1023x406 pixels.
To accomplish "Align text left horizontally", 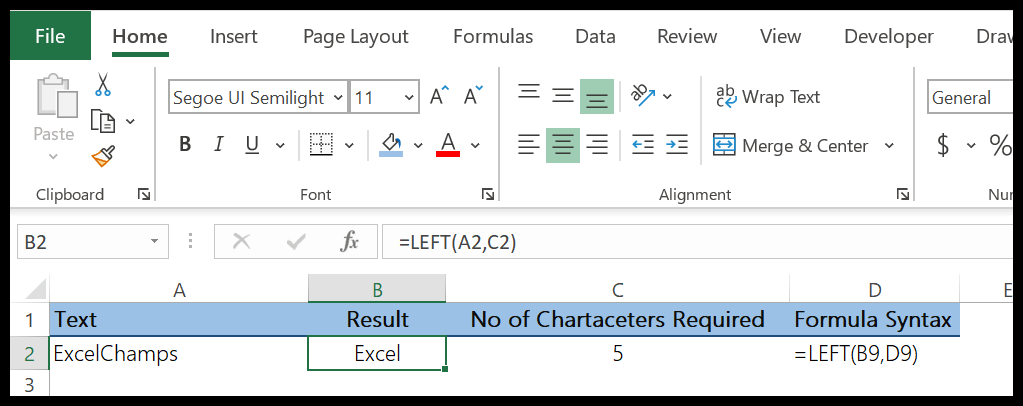I will 528,145.
